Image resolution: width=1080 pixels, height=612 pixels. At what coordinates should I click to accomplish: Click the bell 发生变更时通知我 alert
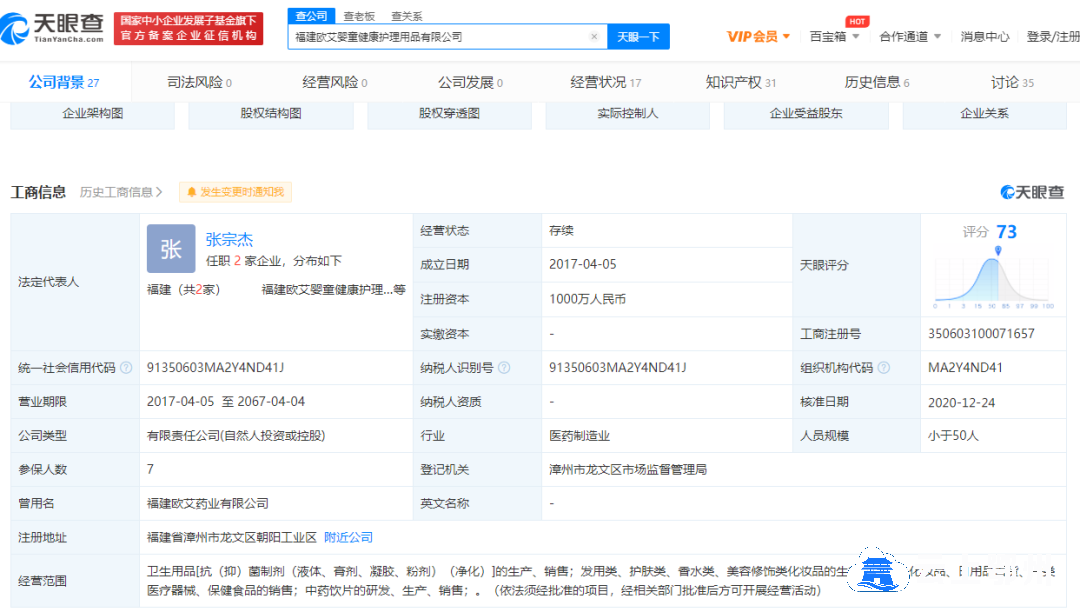point(233,192)
